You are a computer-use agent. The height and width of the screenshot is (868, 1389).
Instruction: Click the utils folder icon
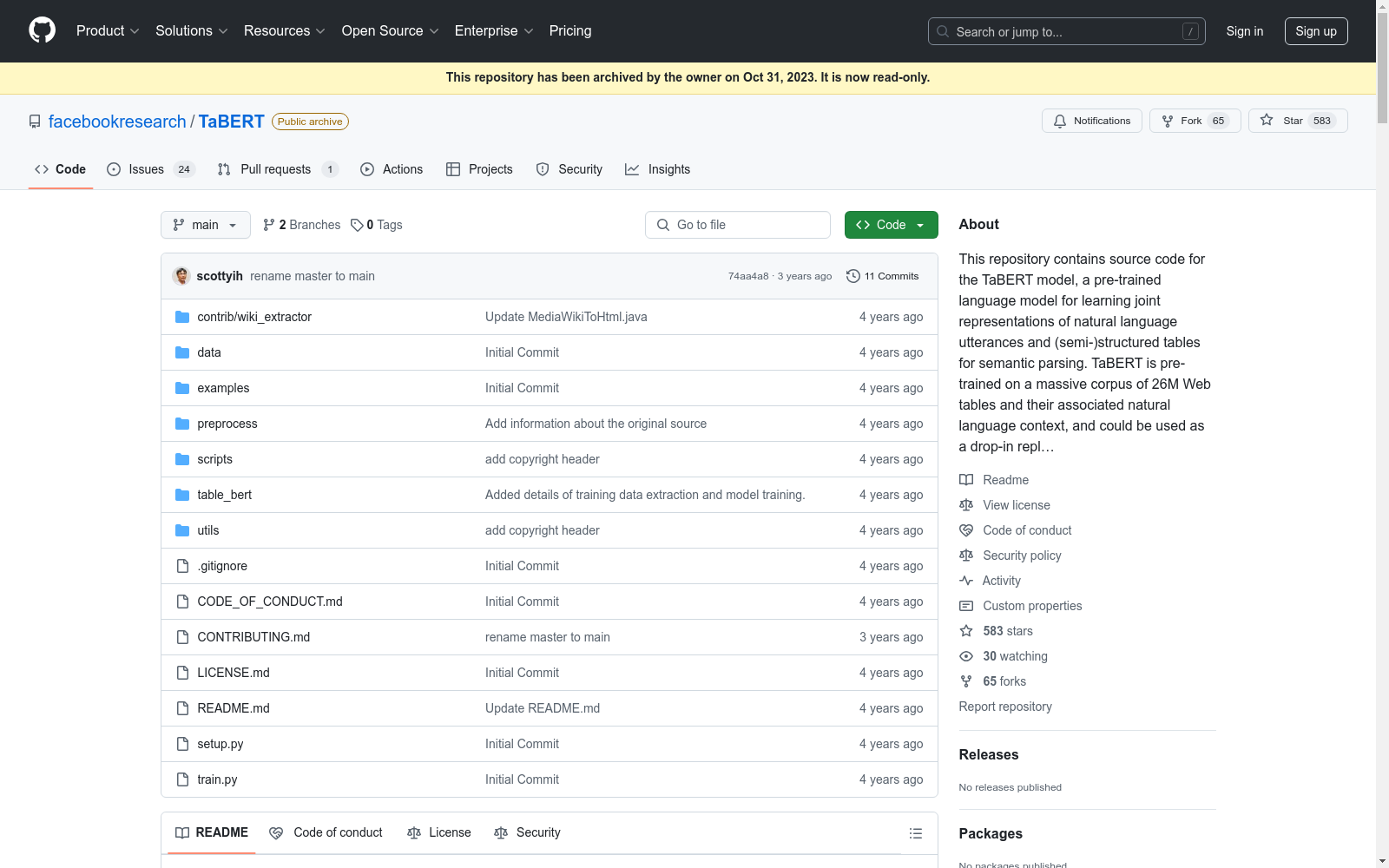182,530
